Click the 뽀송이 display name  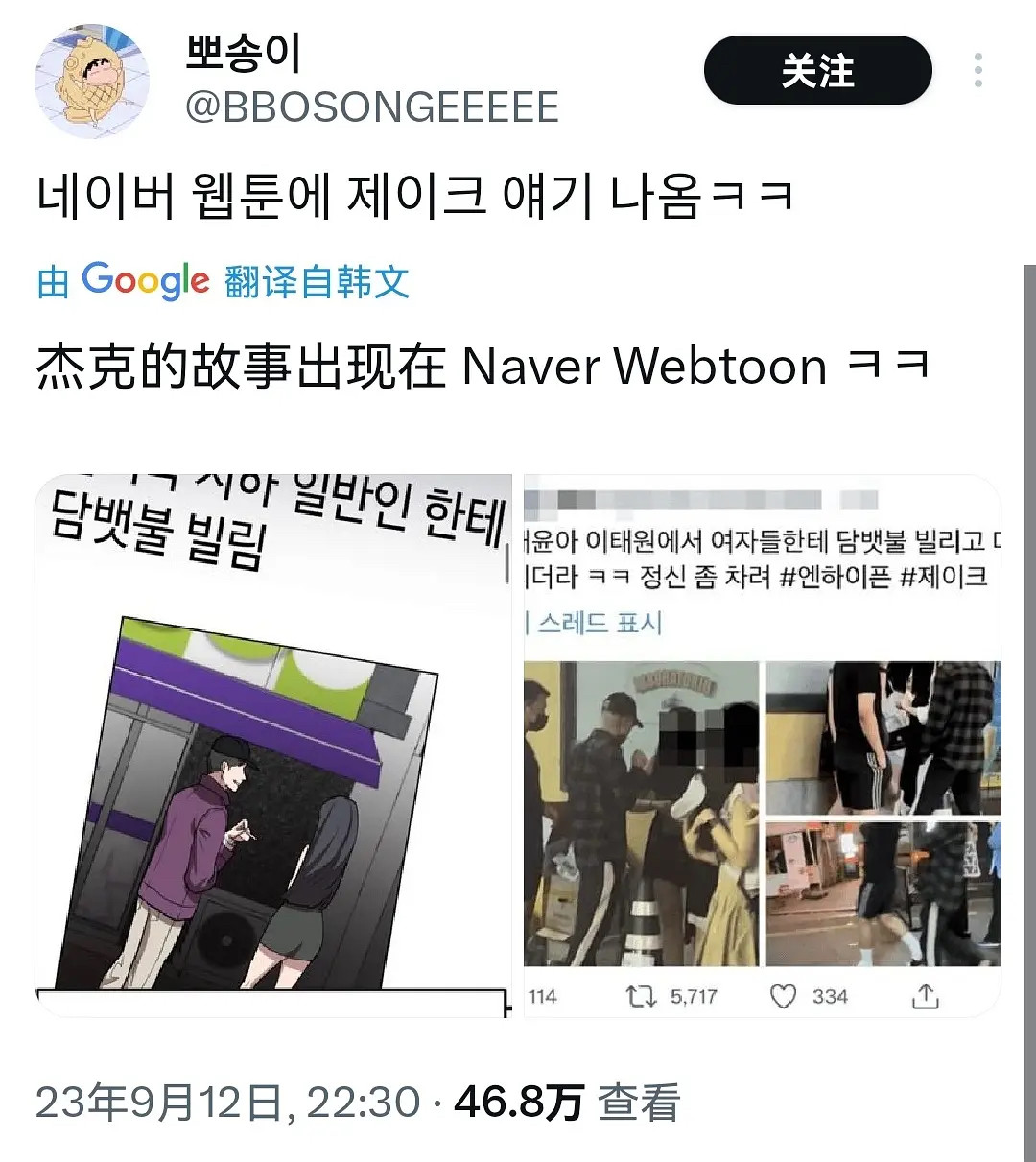pyautogui.click(x=244, y=53)
